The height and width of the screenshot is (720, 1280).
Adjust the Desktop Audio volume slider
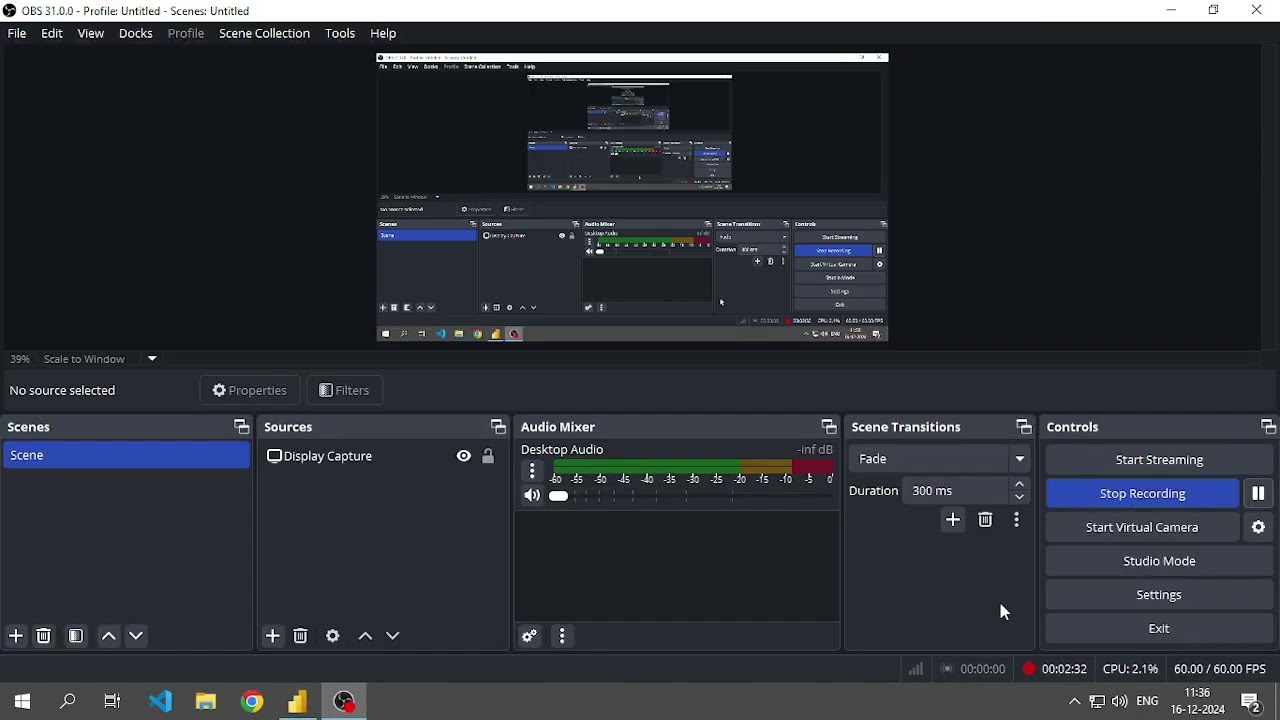(690, 496)
